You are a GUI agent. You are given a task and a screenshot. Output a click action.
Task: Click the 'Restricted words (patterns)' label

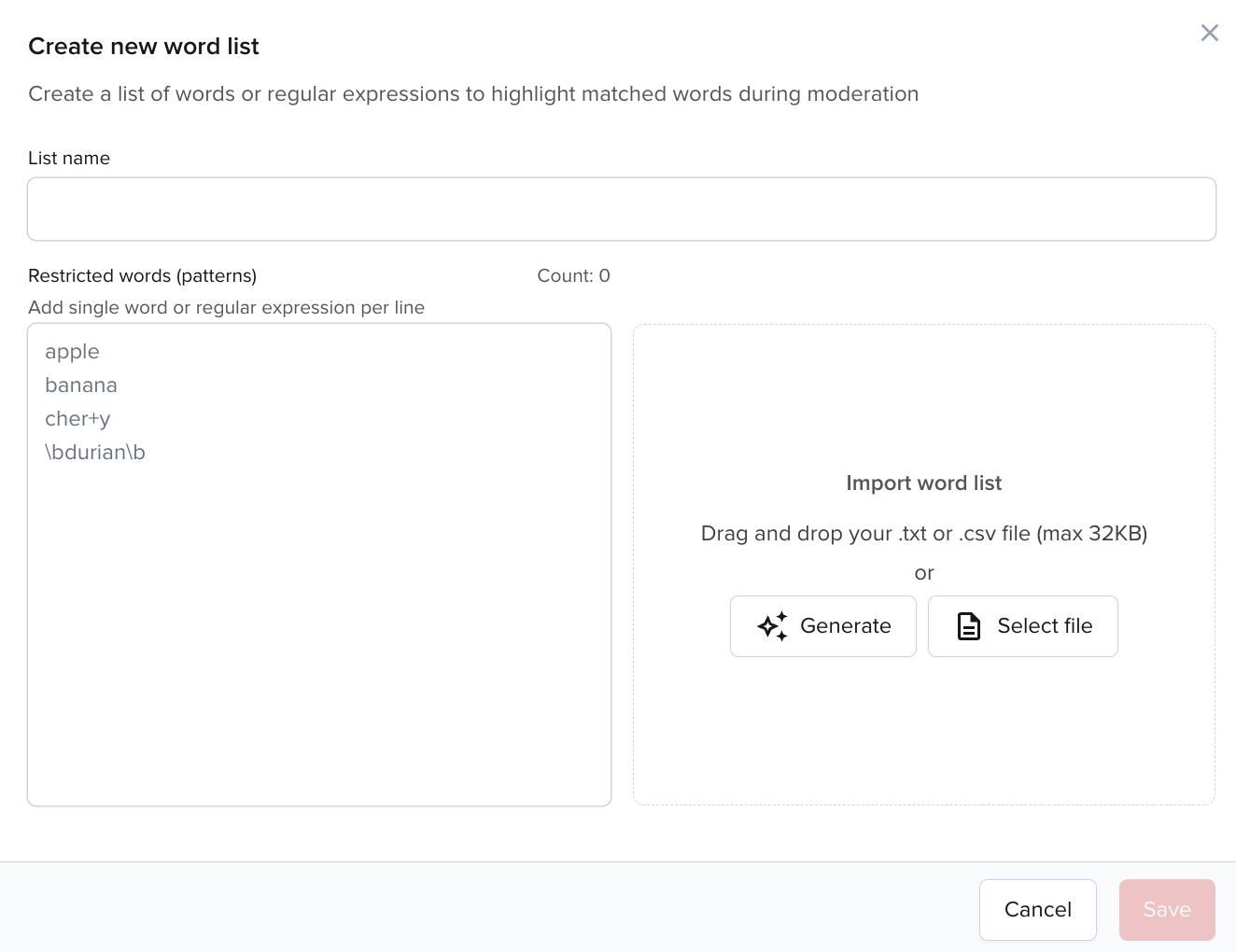142,275
